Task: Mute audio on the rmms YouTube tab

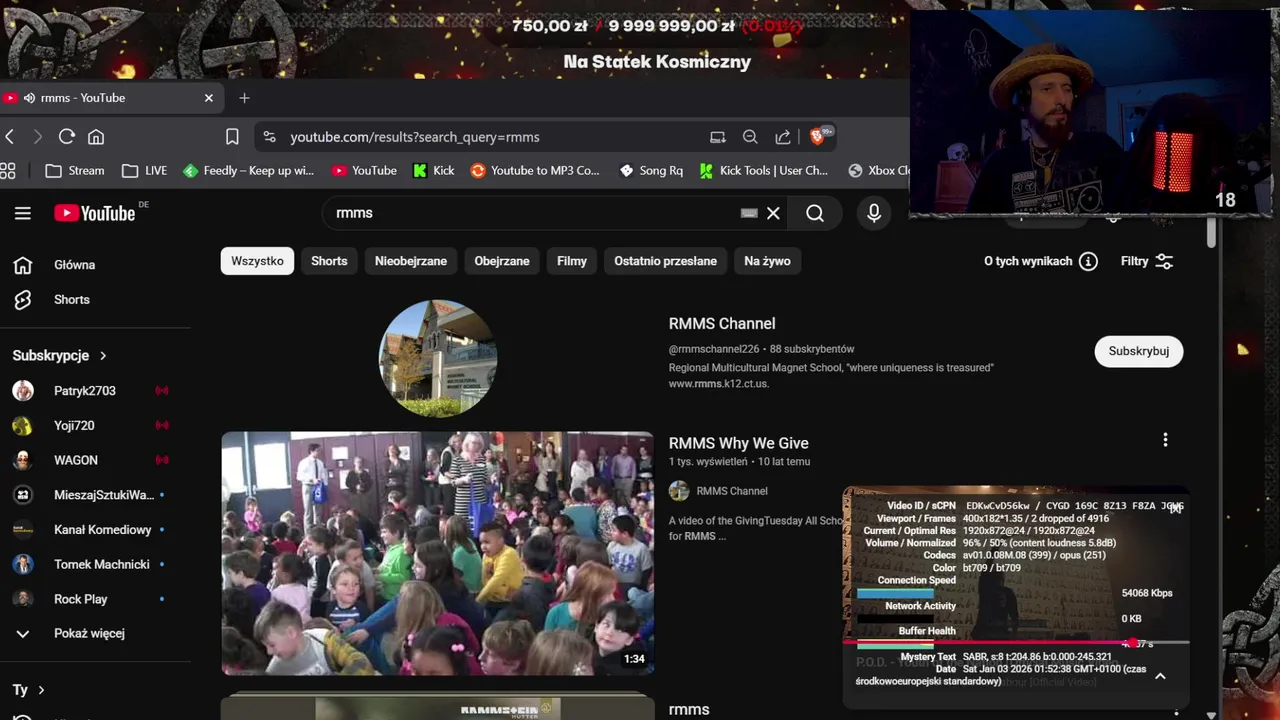Action: click(x=30, y=98)
